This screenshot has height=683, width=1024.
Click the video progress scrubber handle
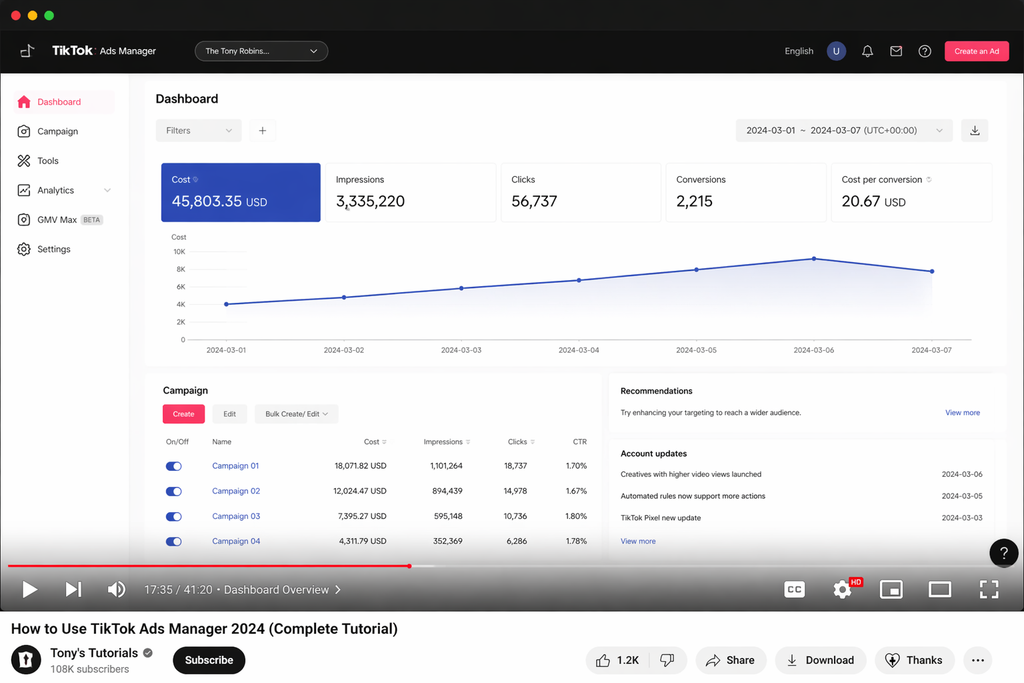coord(409,566)
